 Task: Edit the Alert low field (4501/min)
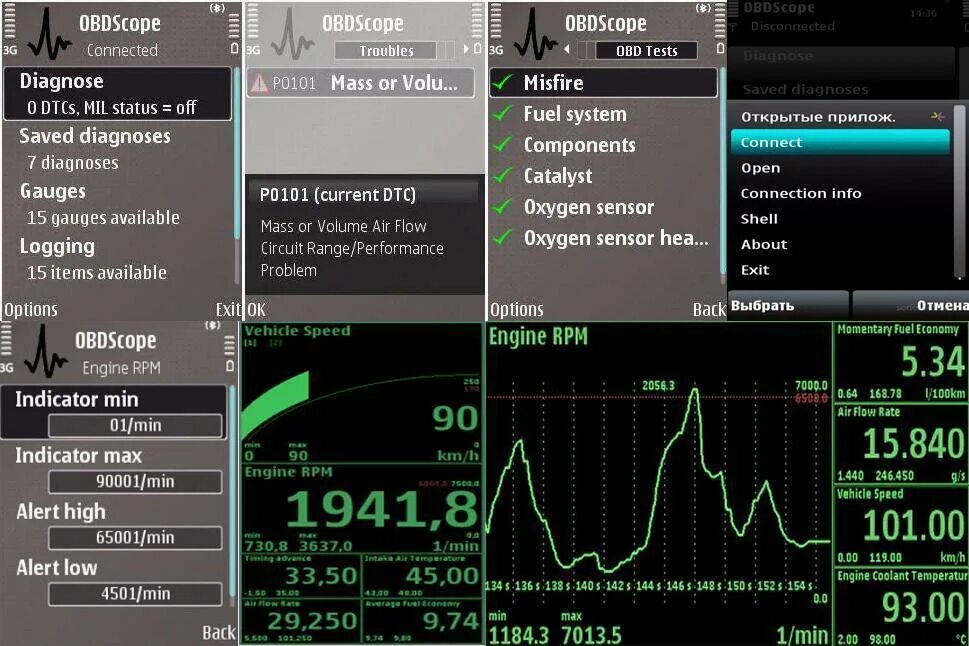pos(135,594)
